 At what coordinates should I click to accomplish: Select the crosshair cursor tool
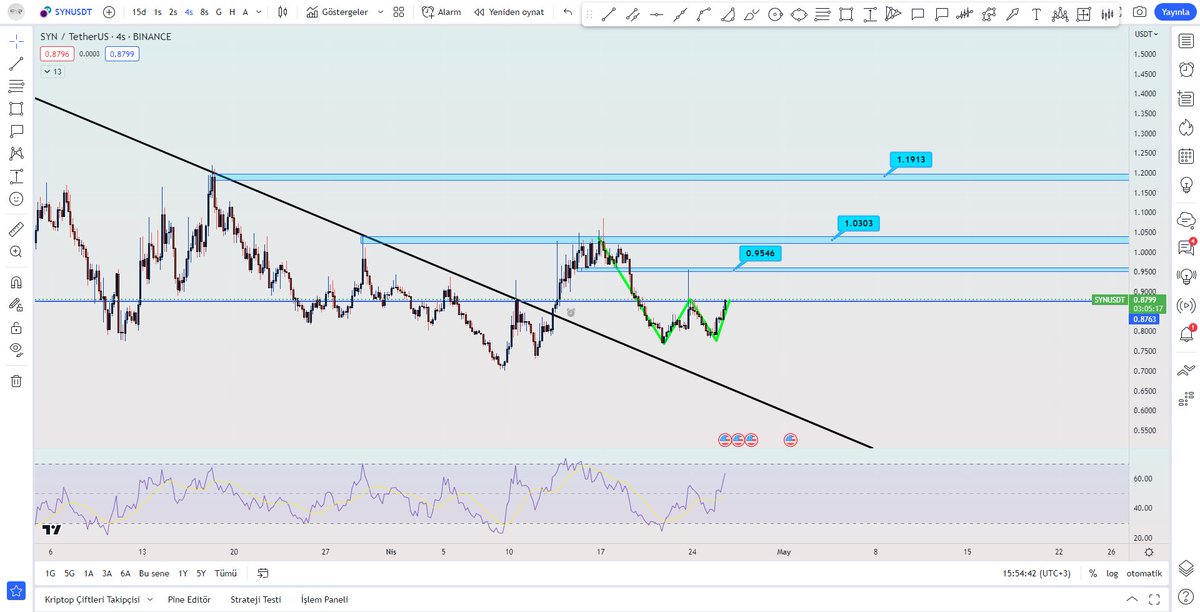click(16, 42)
